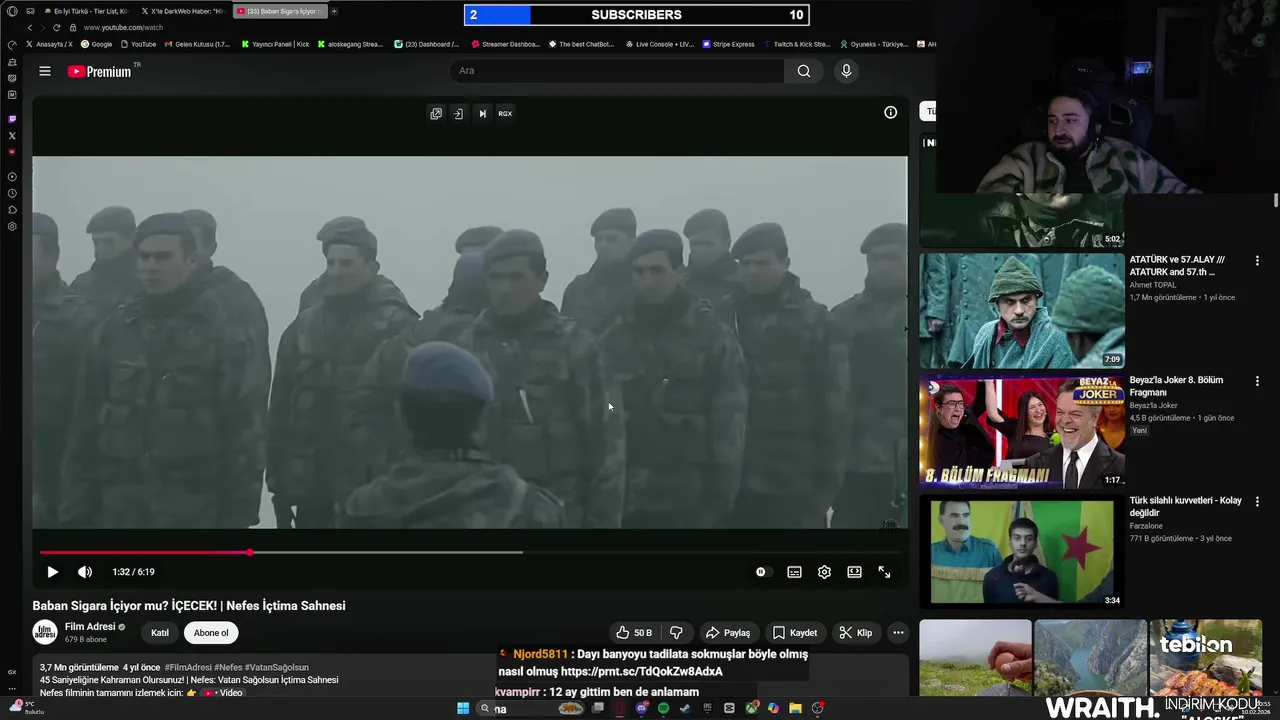Start voice search with the microphone
The image size is (1280, 720).
[846, 71]
